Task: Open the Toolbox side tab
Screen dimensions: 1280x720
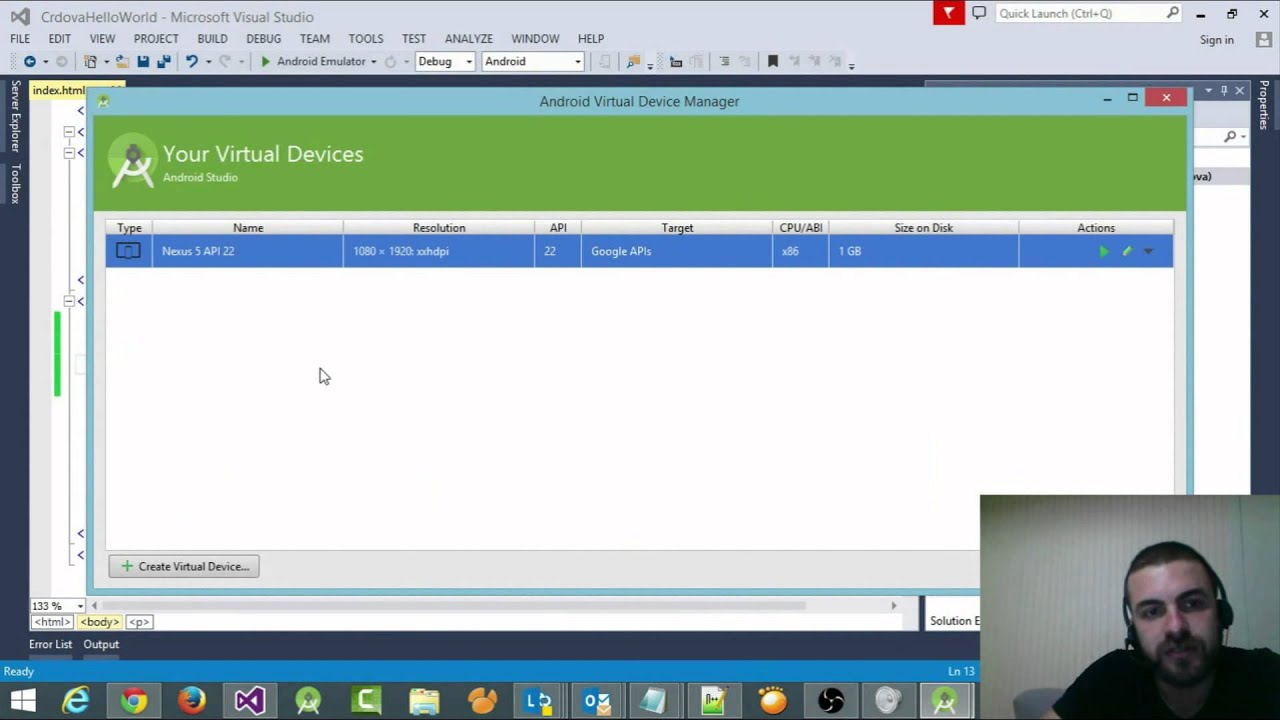Action: pos(15,183)
